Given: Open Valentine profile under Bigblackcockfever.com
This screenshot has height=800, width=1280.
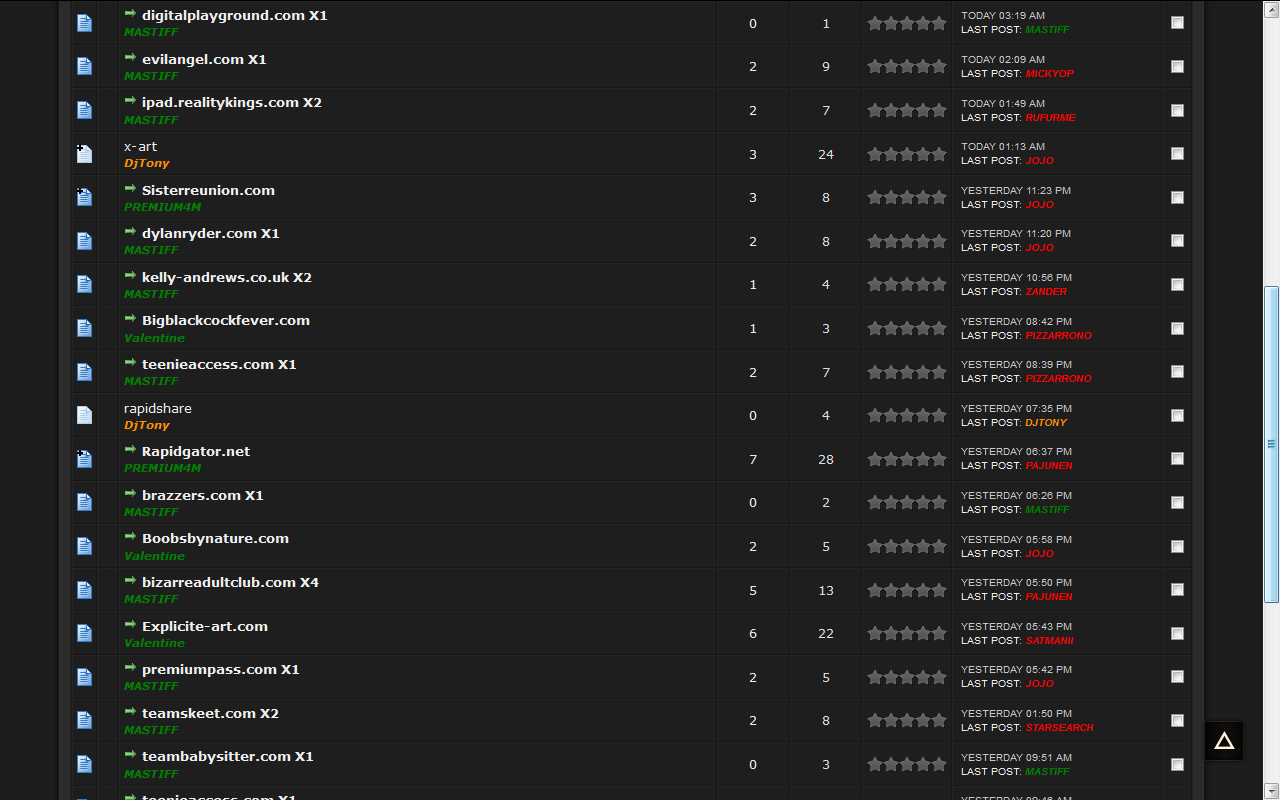Looking at the screenshot, I should click(x=154, y=338).
